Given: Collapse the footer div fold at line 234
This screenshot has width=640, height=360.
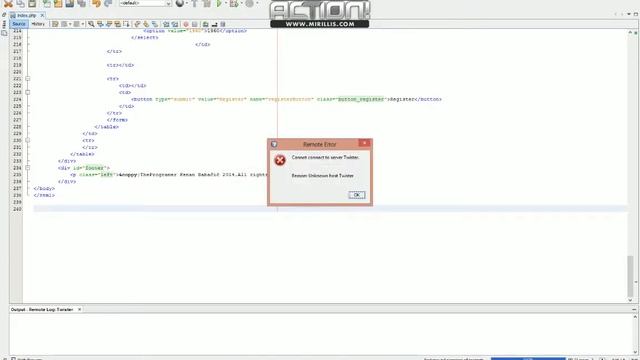Looking at the screenshot, I should tap(28, 168).
